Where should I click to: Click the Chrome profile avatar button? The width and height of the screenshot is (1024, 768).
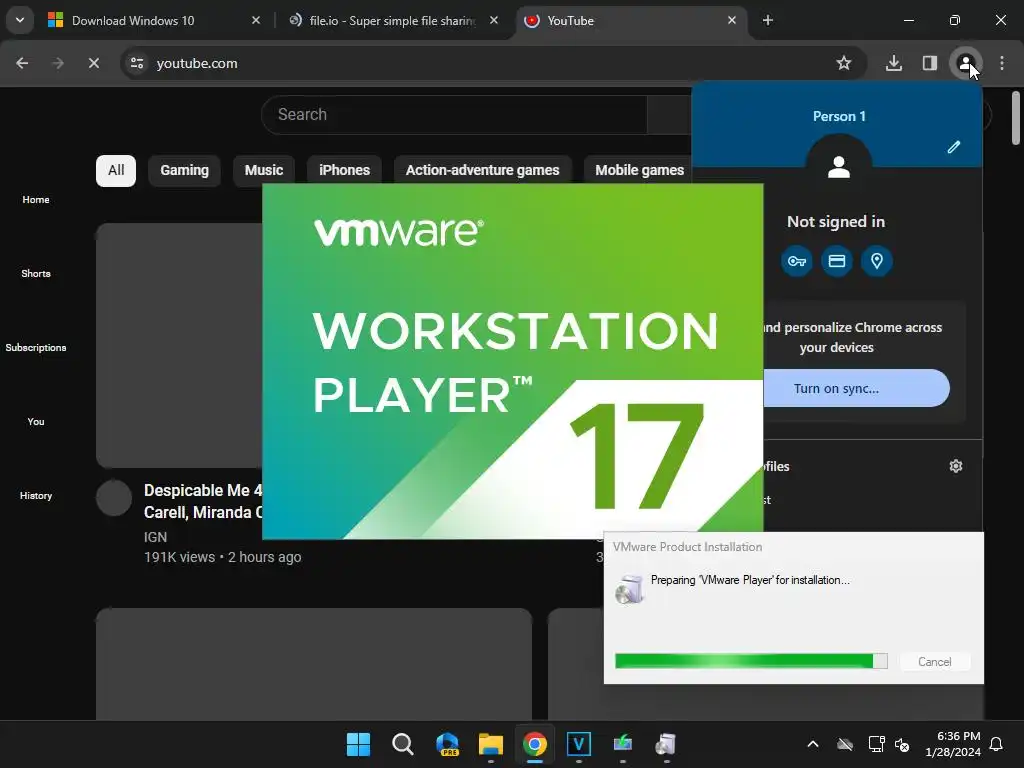tap(966, 63)
